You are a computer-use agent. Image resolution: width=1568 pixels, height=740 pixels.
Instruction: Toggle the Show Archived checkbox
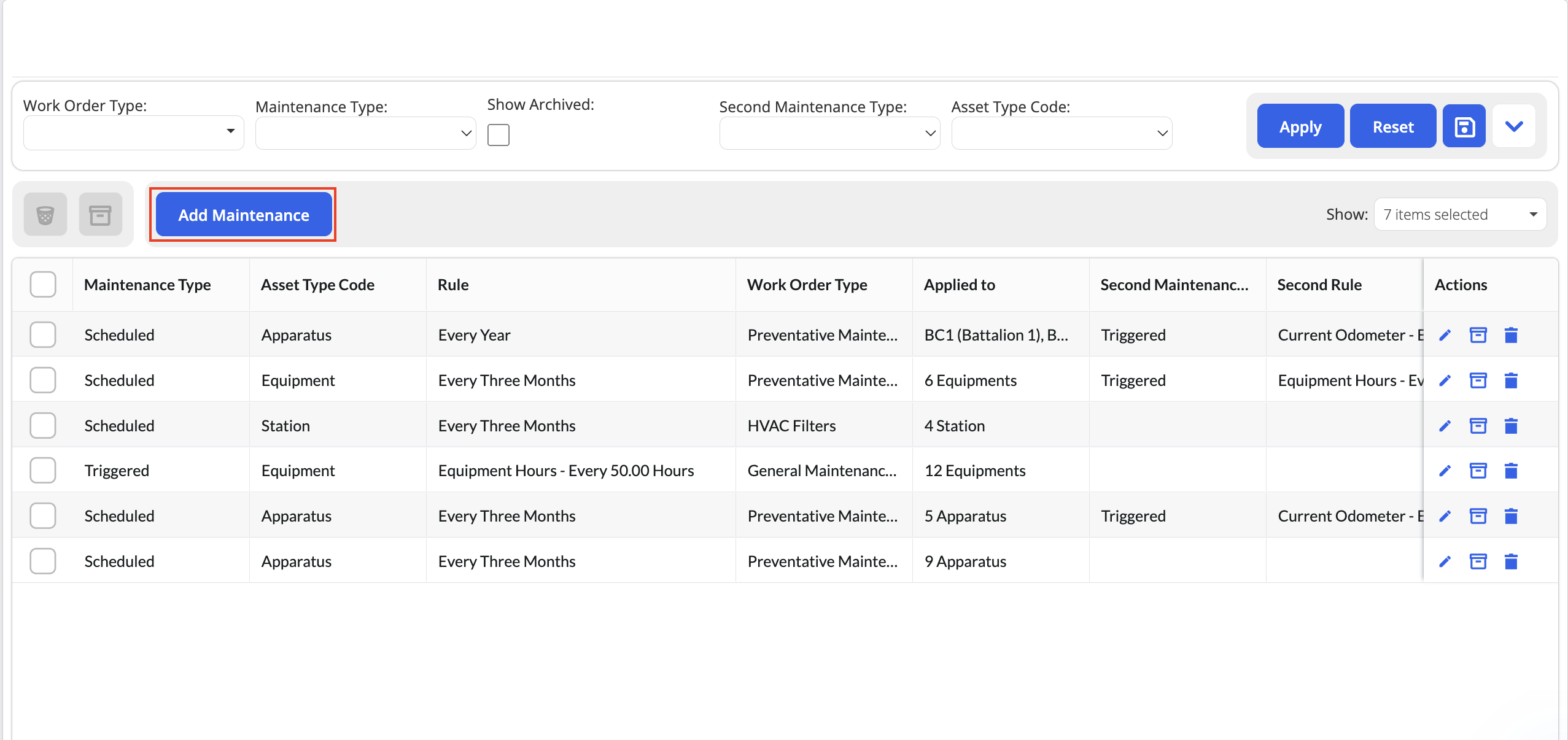tap(498, 134)
